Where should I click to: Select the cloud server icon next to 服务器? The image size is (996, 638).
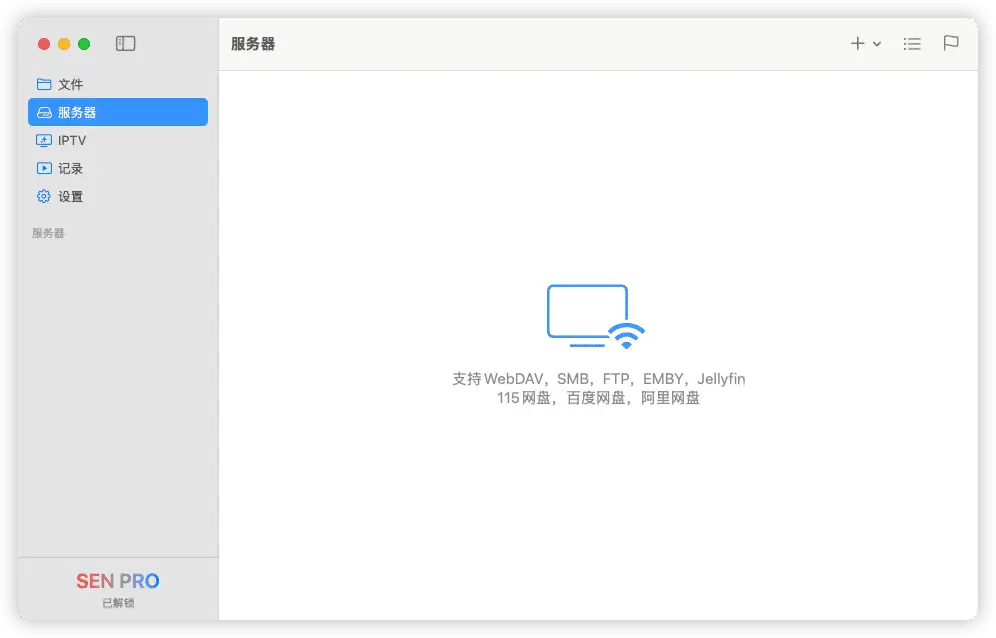[44, 112]
